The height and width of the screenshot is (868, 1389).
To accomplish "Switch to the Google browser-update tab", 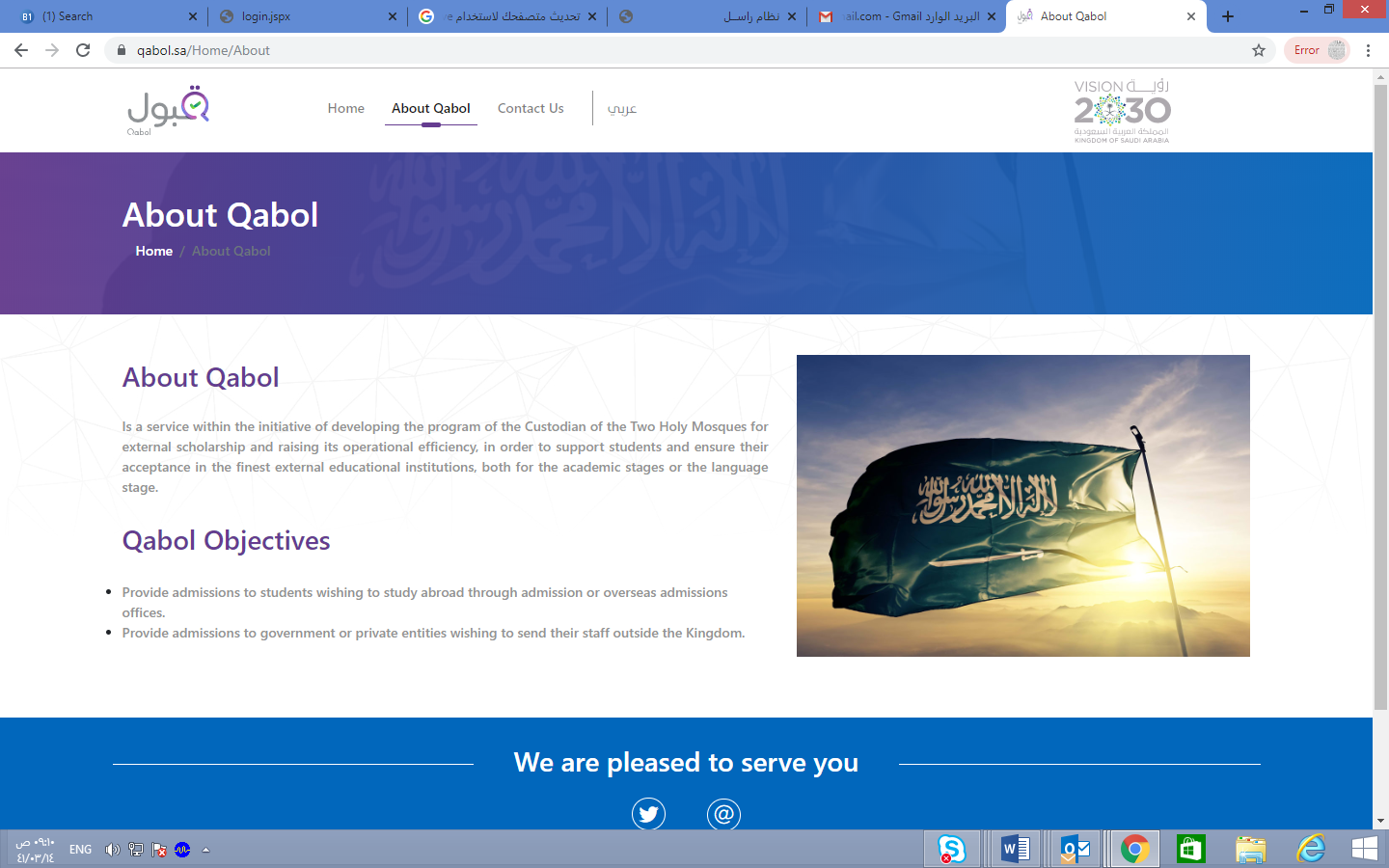I will tap(508, 16).
